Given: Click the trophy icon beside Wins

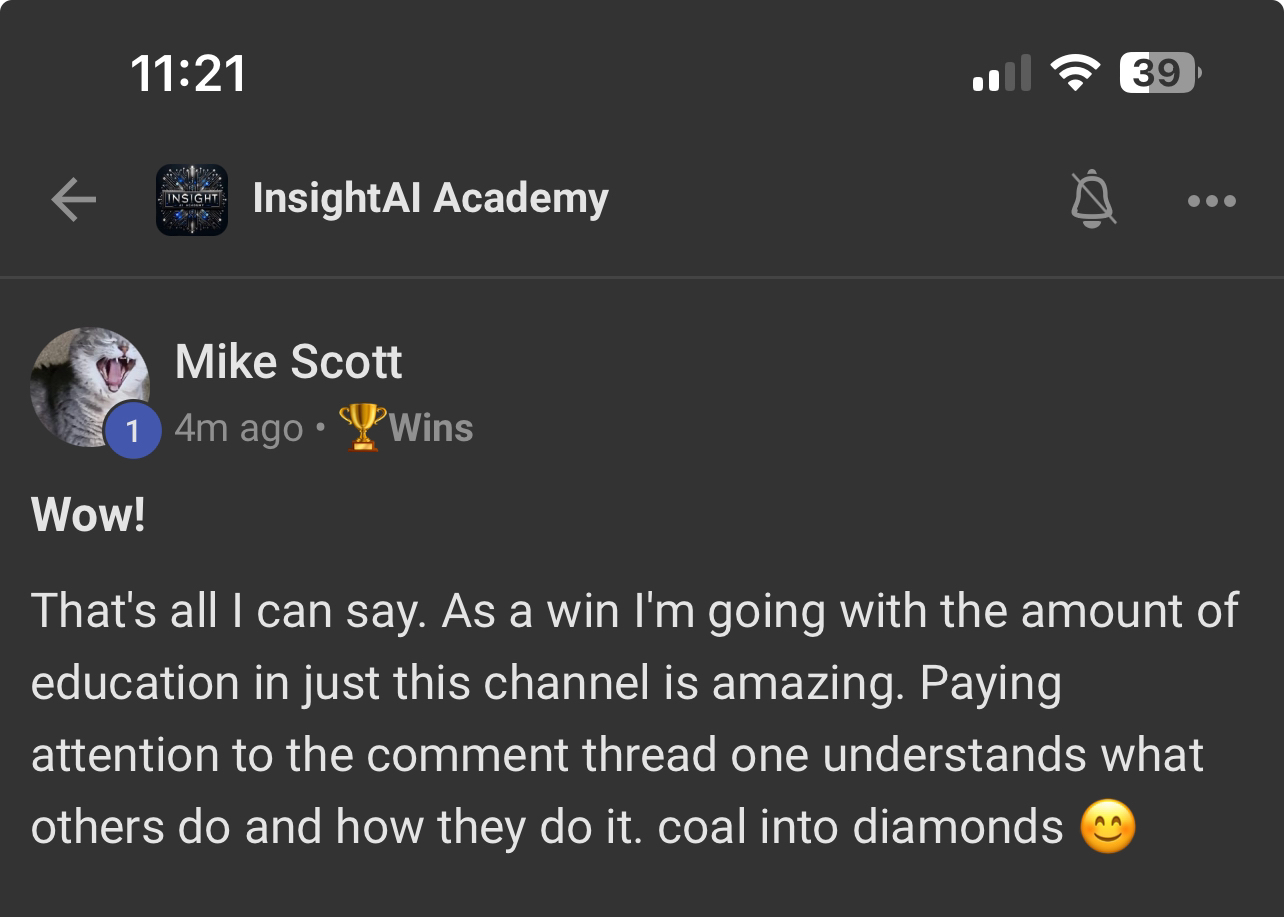Looking at the screenshot, I should tap(362, 427).
